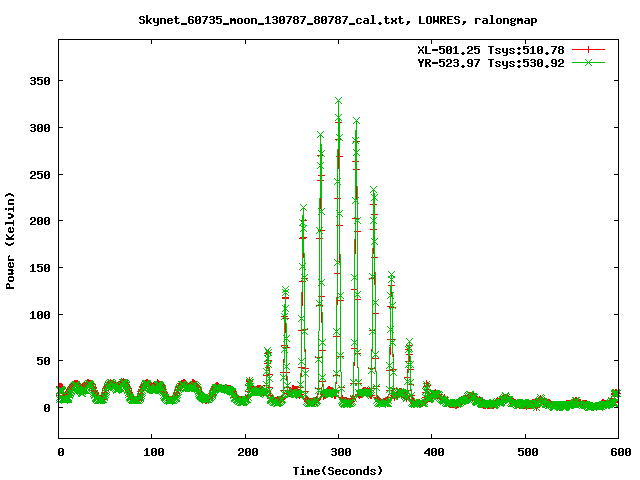The width and height of the screenshot is (640, 480).
Task: Click the green line sample beside YR legend
Action: tap(588, 62)
